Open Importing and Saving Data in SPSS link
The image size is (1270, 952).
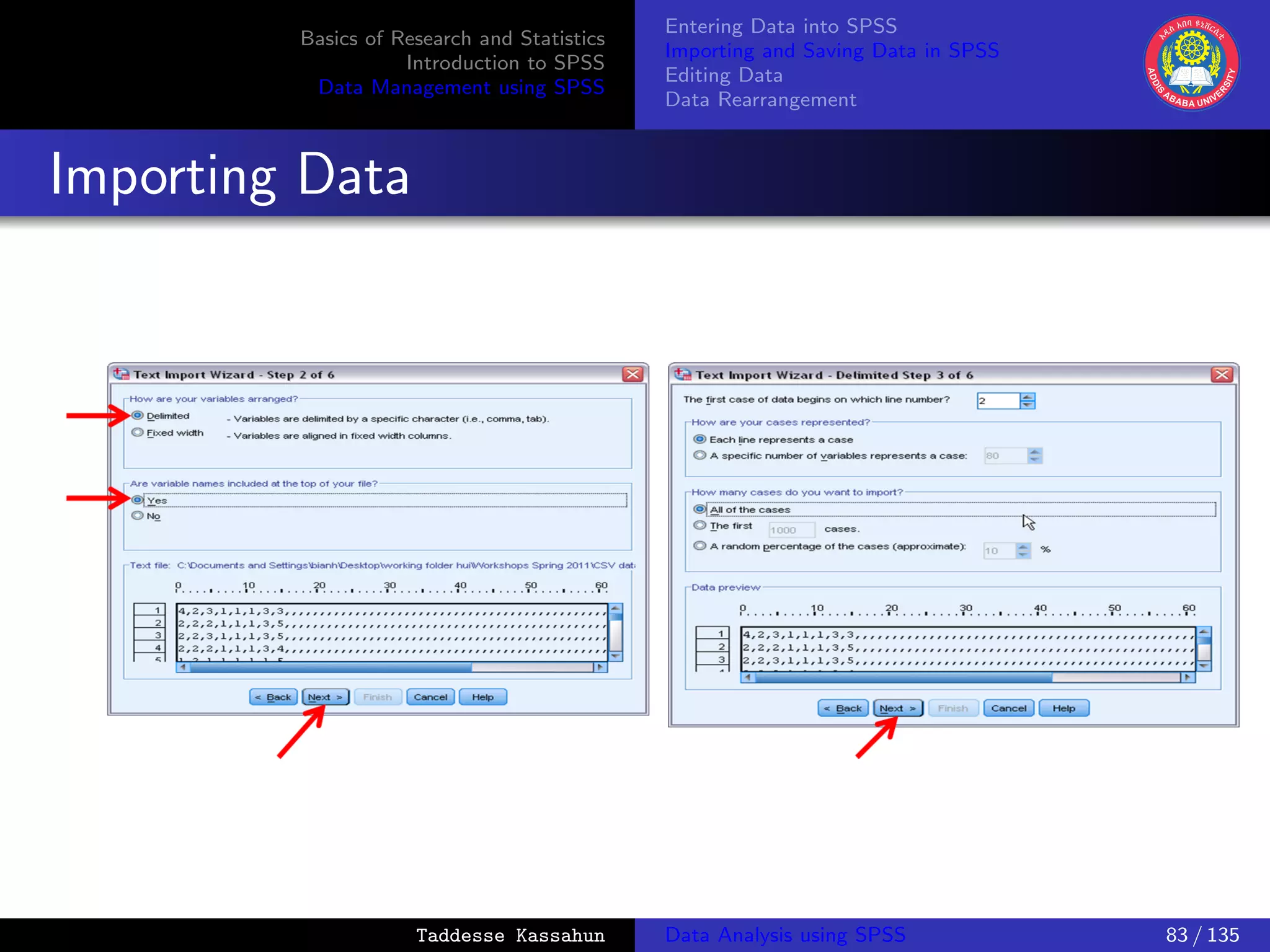point(832,50)
